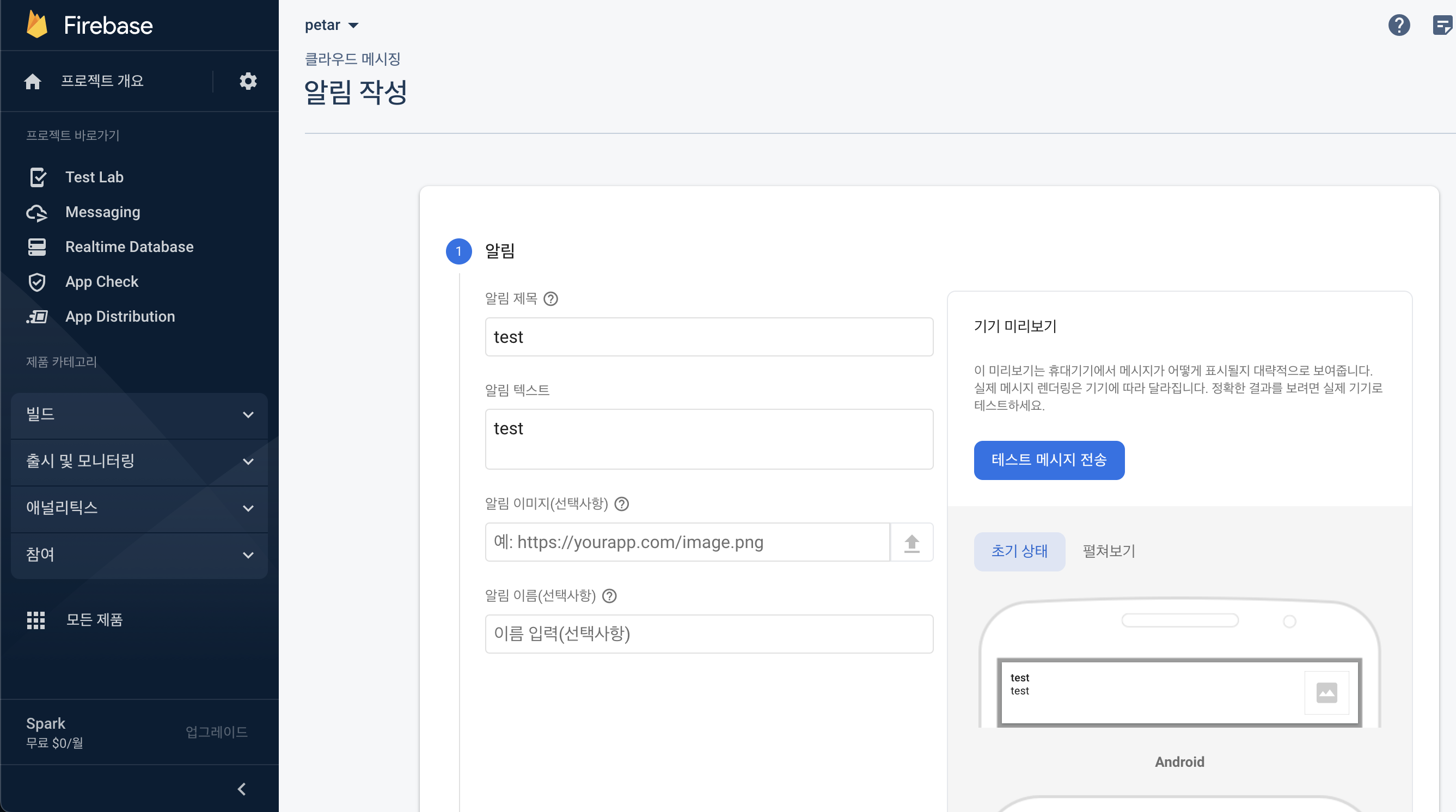Click the 알림 이름 input field

click(708, 633)
